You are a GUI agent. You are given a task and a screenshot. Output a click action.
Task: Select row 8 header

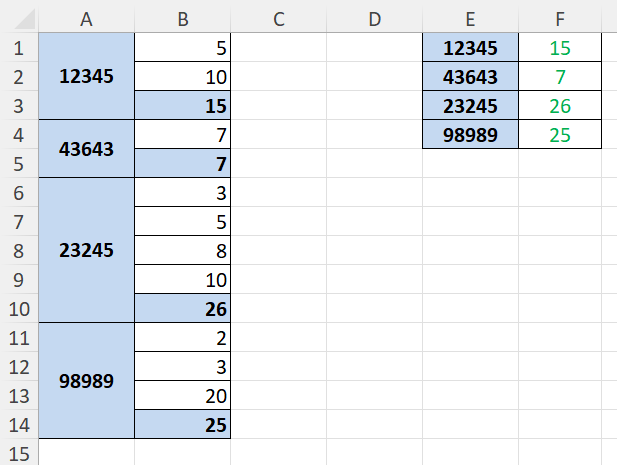pos(19,250)
